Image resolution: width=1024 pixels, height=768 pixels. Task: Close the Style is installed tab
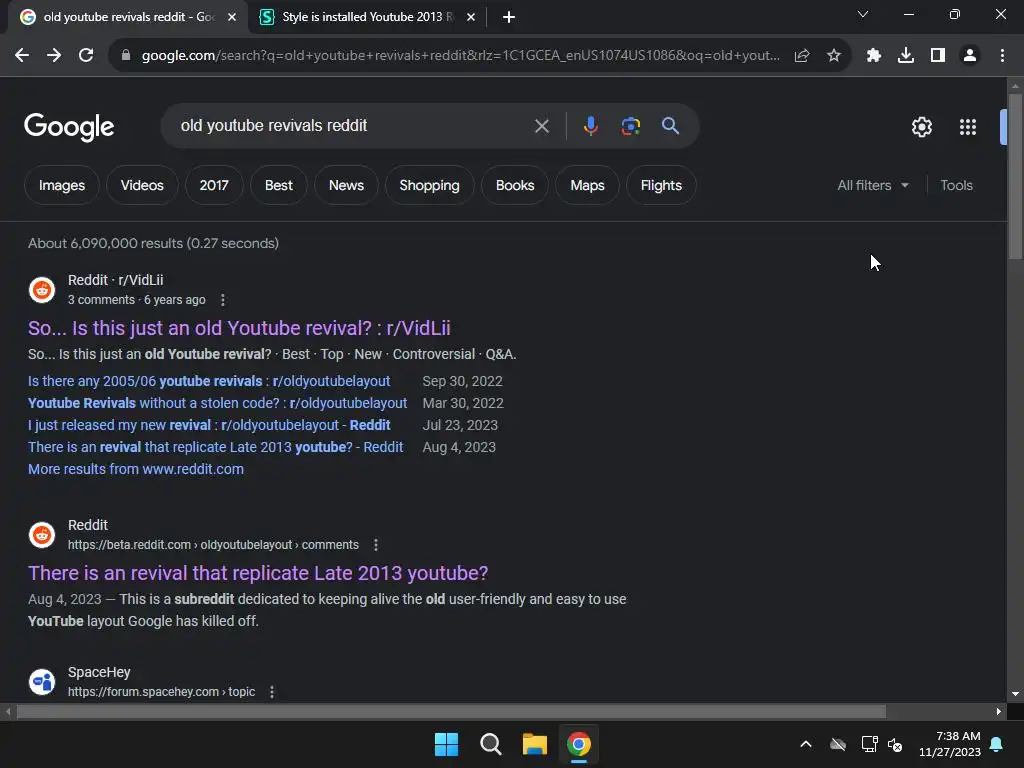[x=471, y=18]
